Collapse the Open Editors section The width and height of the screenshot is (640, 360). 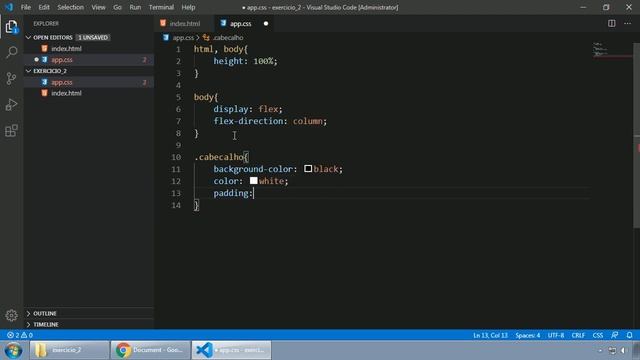pos(29,38)
